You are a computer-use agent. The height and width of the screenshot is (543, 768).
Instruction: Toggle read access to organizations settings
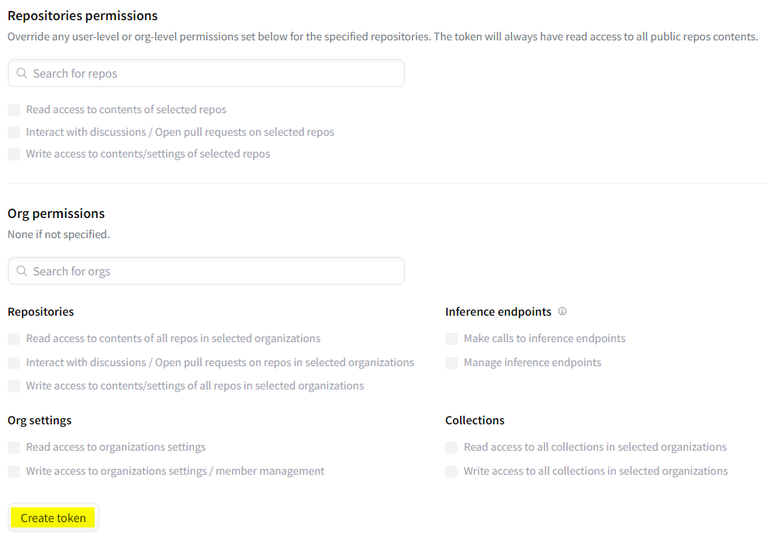click(14, 448)
